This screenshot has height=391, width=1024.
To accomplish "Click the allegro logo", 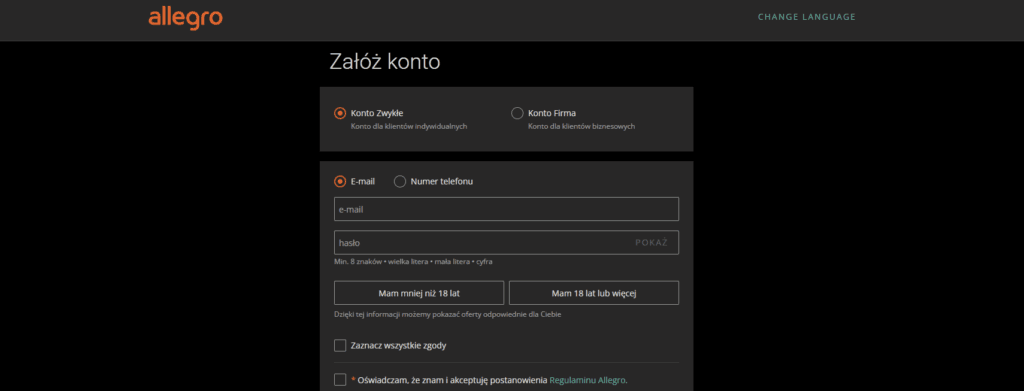I will pyautogui.click(x=185, y=18).
